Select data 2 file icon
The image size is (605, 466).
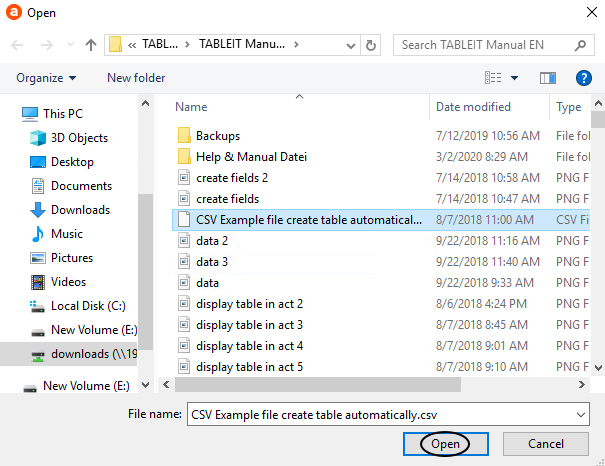184,241
